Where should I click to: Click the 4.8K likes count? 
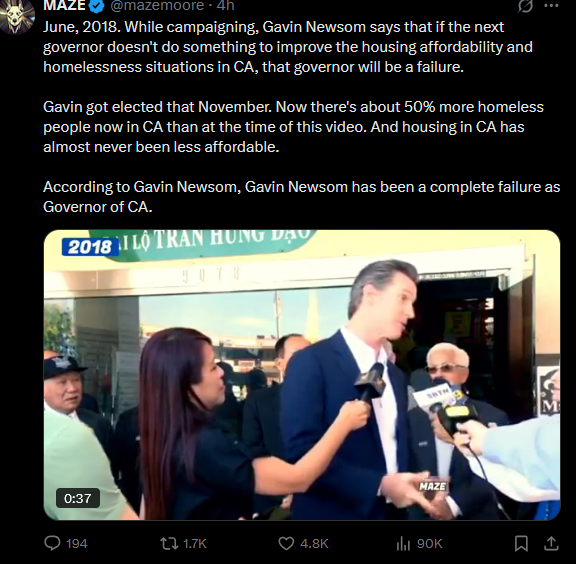(314, 543)
